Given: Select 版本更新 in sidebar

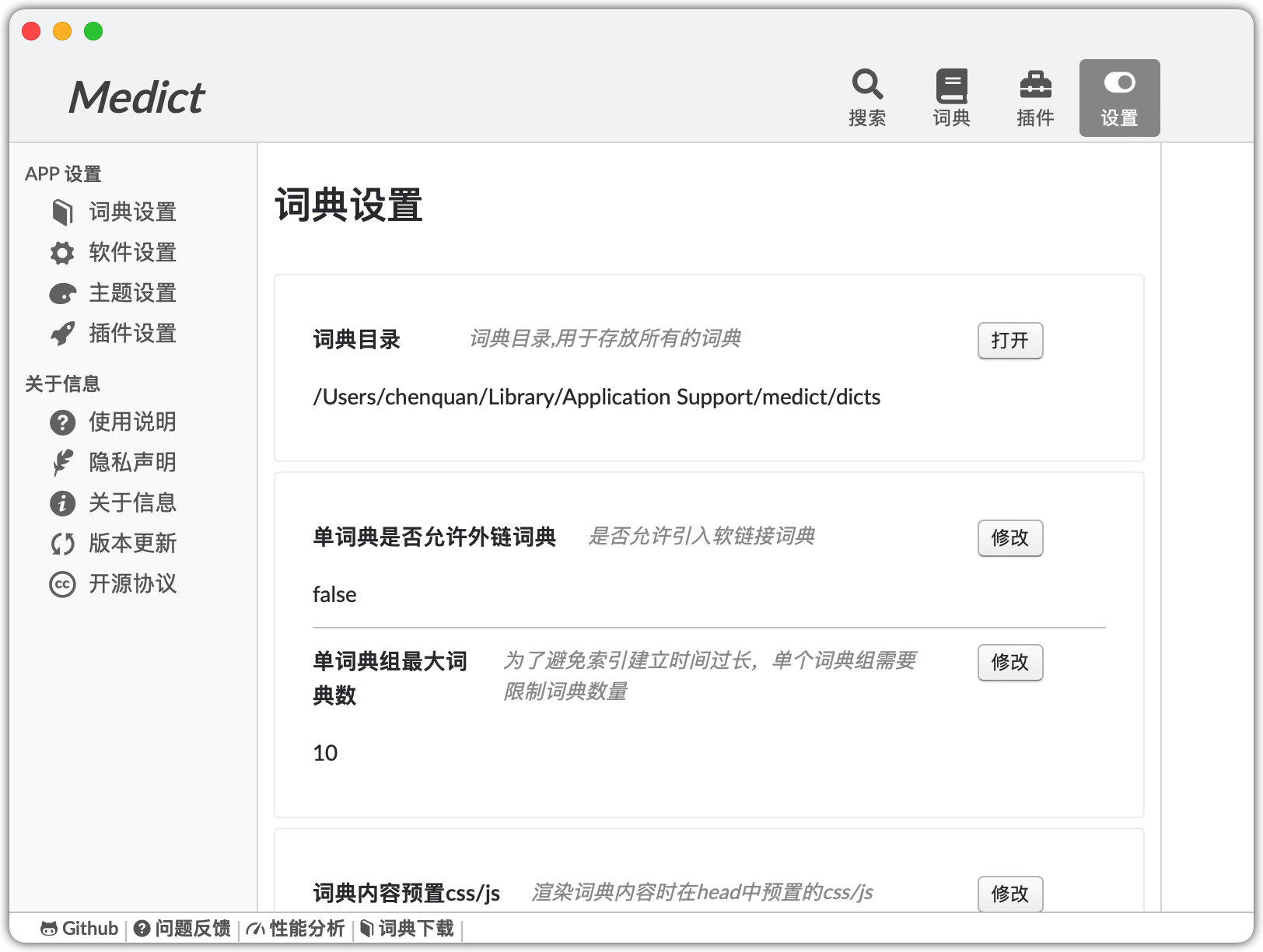Looking at the screenshot, I should (132, 543).
